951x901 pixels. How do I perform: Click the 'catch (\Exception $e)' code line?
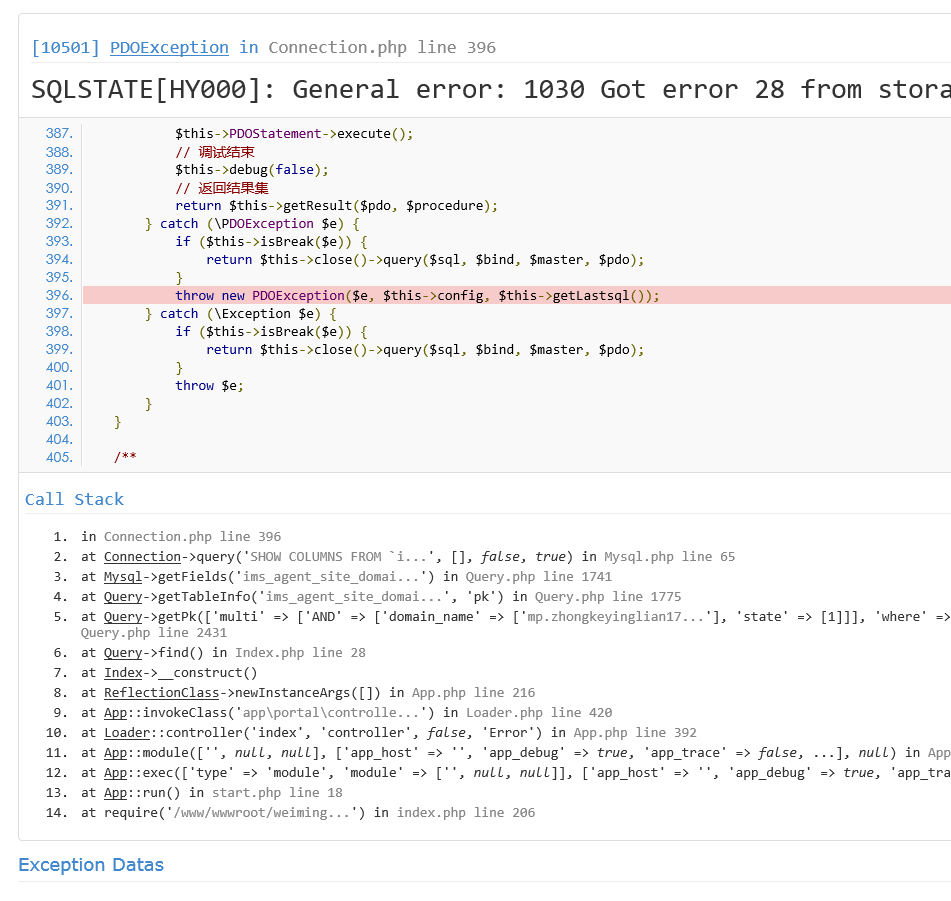(241, 313)
